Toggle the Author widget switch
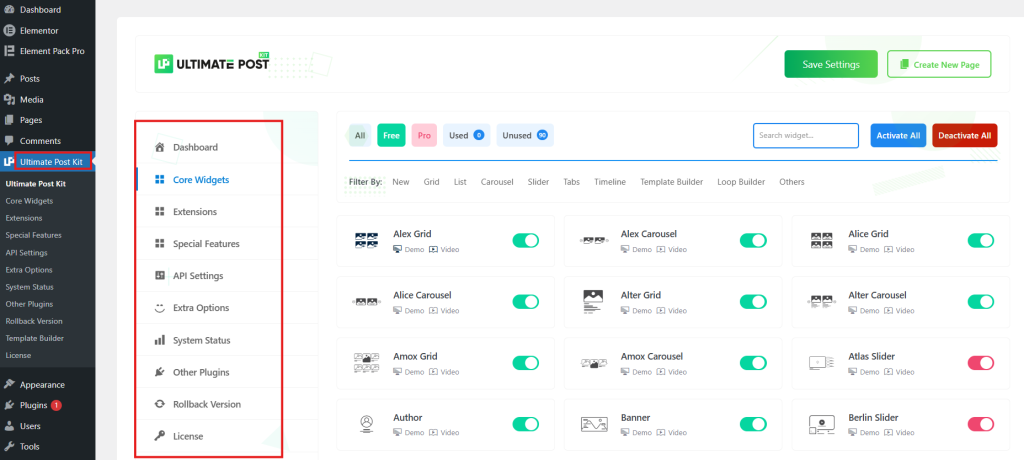This screenshot has height=460, width=1024. pyautogui.click(x=525, y=424)
